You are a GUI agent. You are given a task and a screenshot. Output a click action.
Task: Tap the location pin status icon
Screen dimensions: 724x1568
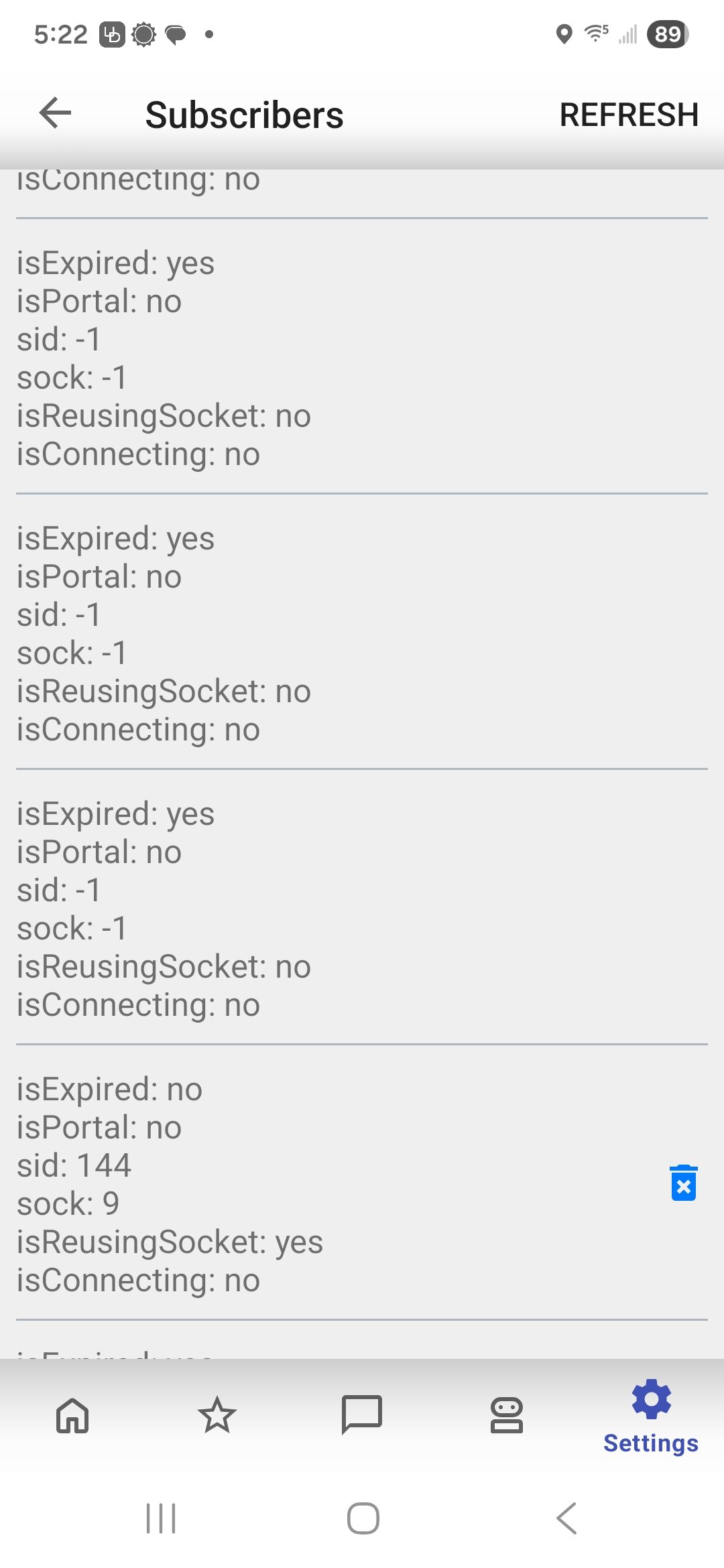tap(564, 34)
